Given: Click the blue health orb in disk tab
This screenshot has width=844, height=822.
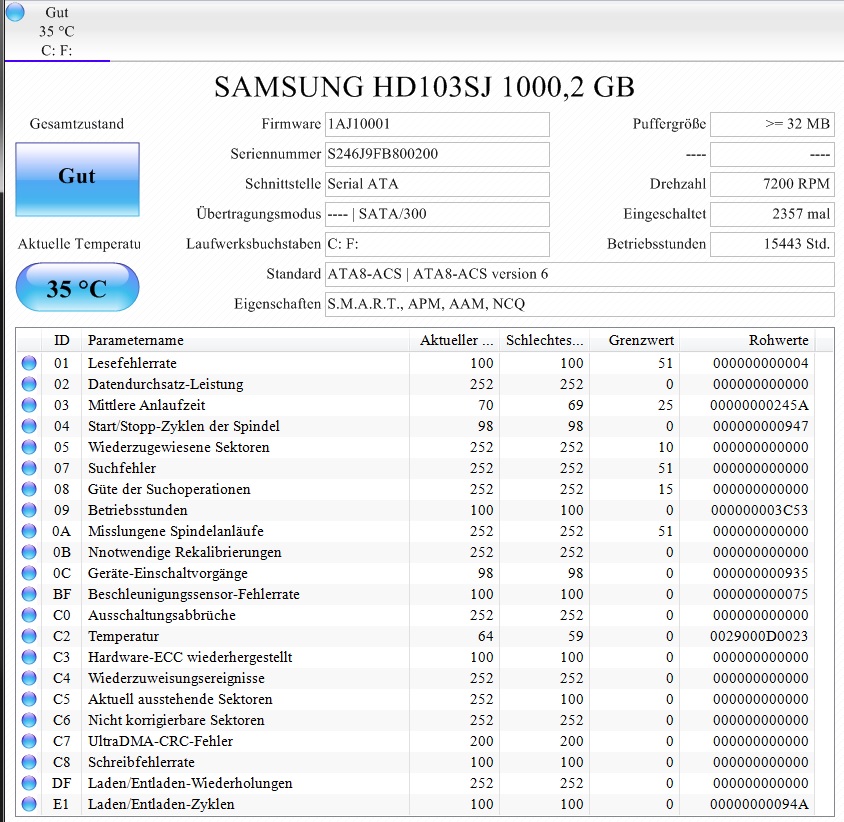Looking at the screenshot, I should [15, 12].
